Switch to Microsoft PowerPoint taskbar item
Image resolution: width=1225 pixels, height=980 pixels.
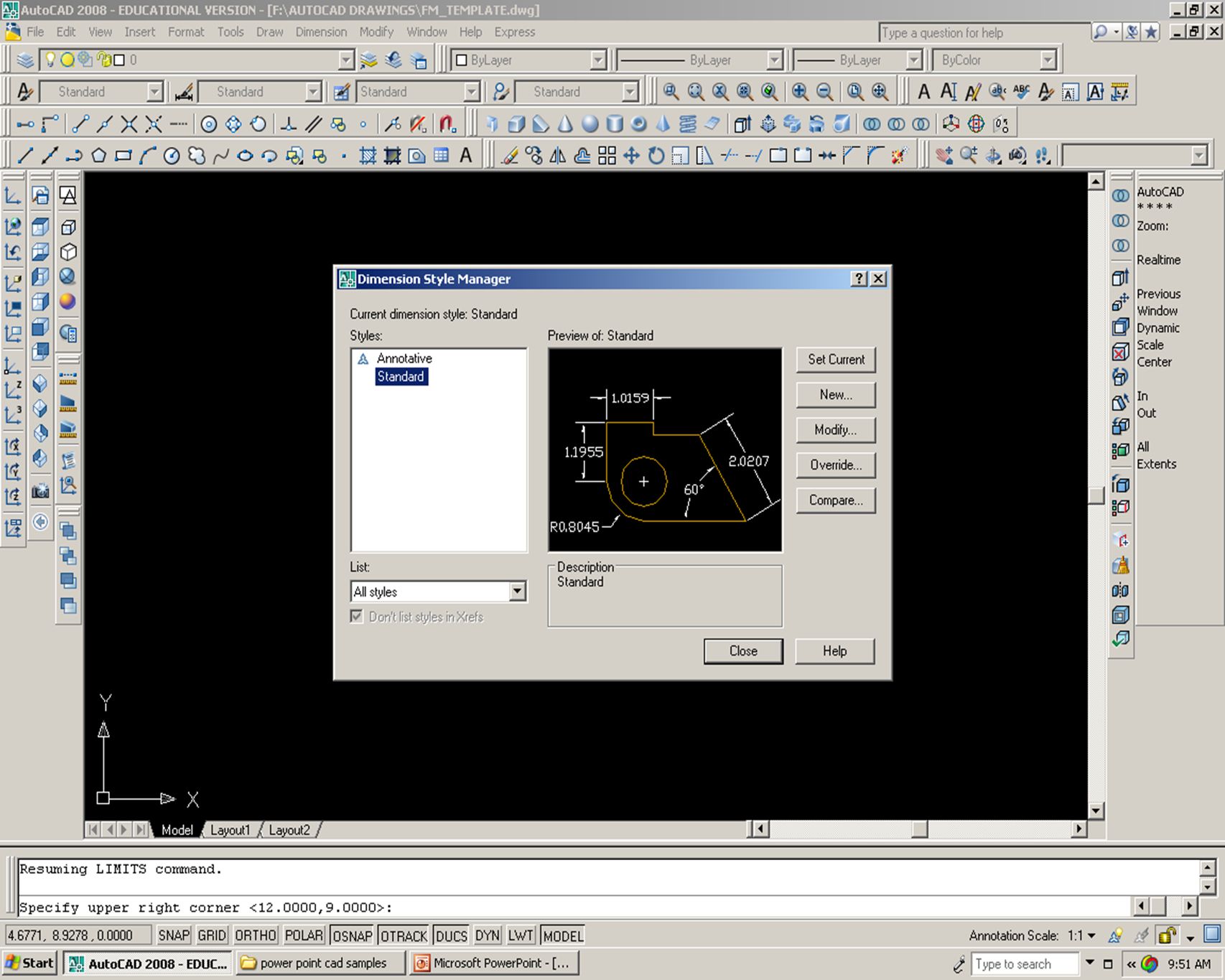tap(493, 963)
